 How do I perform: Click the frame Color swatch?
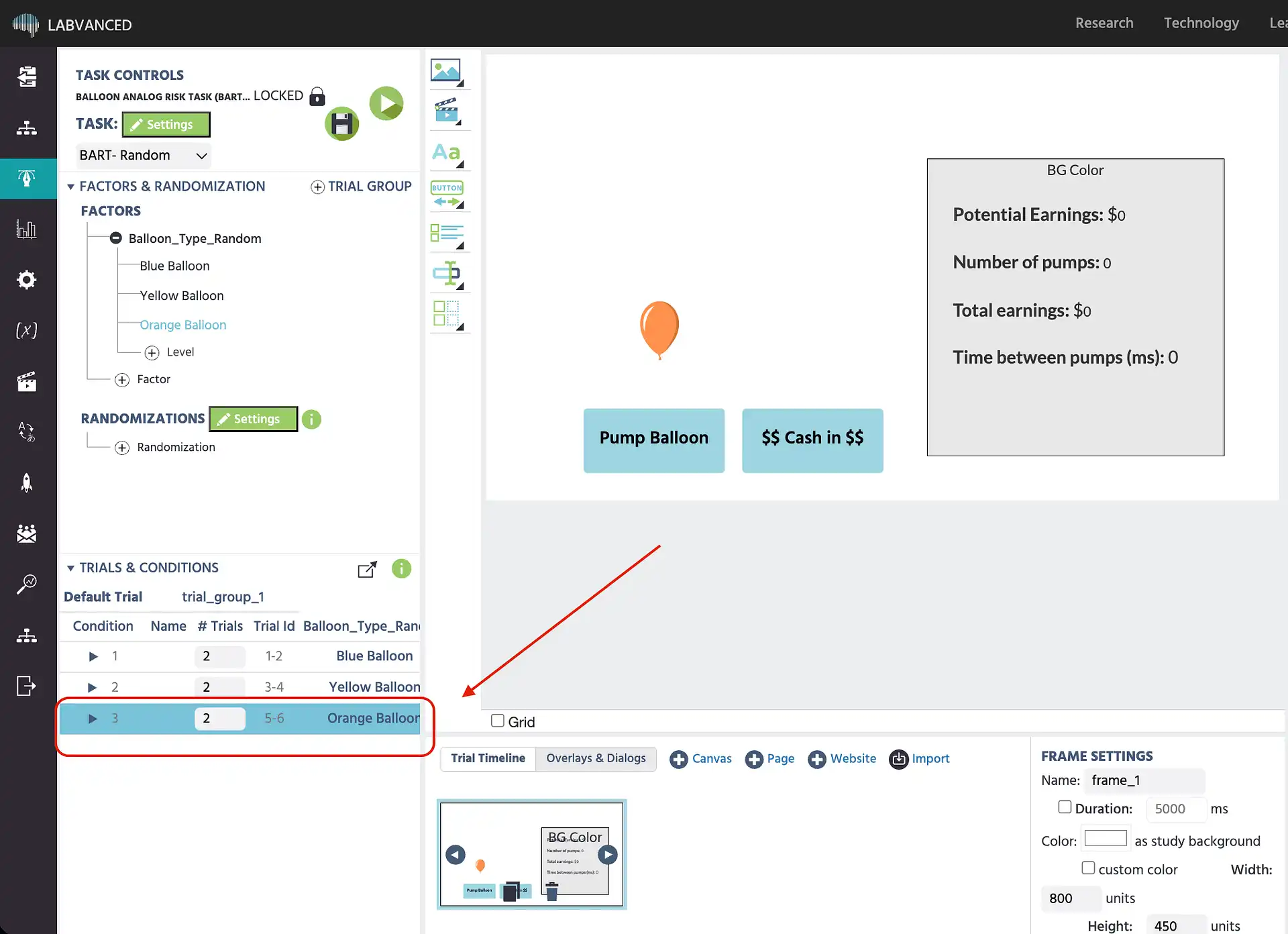(1106, 839)
